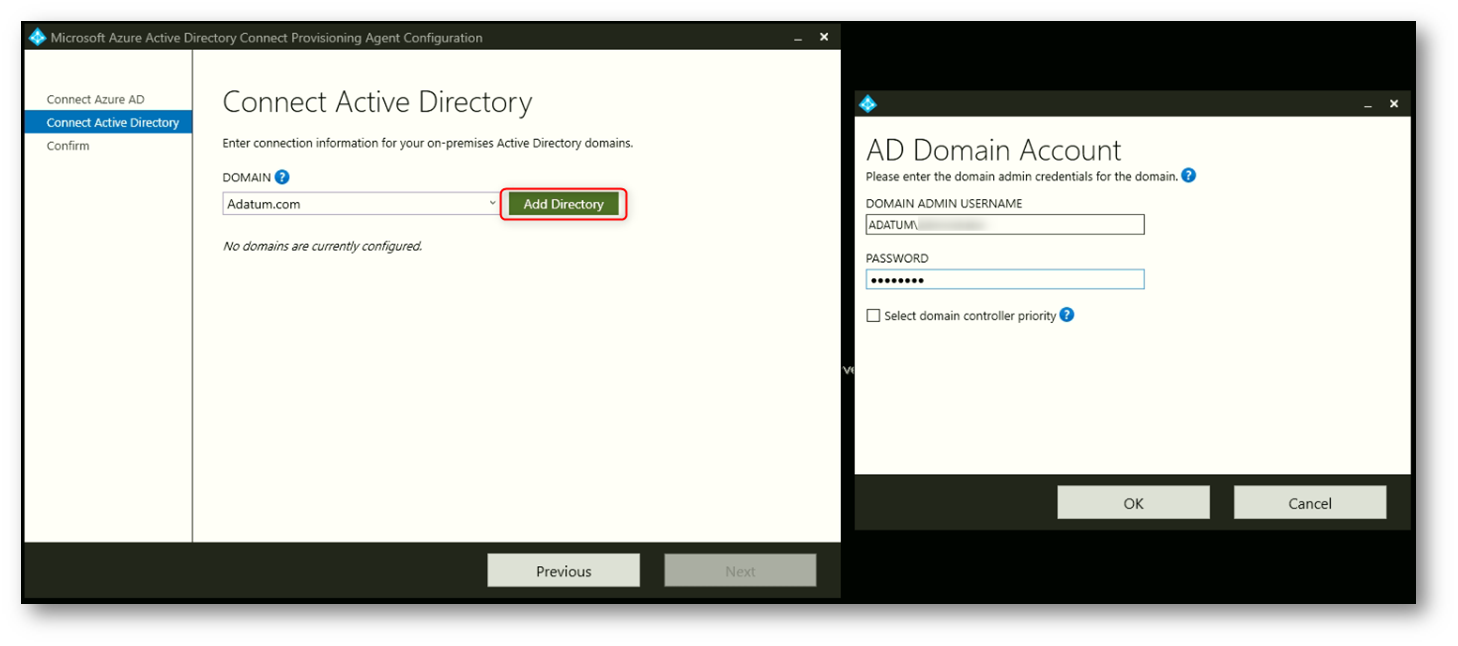Image resolution: width=1458 pixels, height=646 pixels.
Task: Go to Connect Azure AD step
Action: [x=95, y=99]
